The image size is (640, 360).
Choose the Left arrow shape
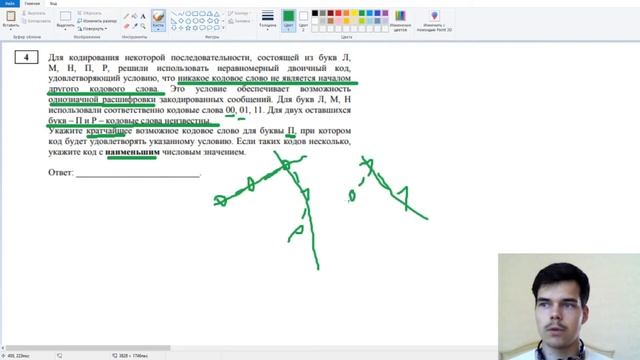pos(209,21)
